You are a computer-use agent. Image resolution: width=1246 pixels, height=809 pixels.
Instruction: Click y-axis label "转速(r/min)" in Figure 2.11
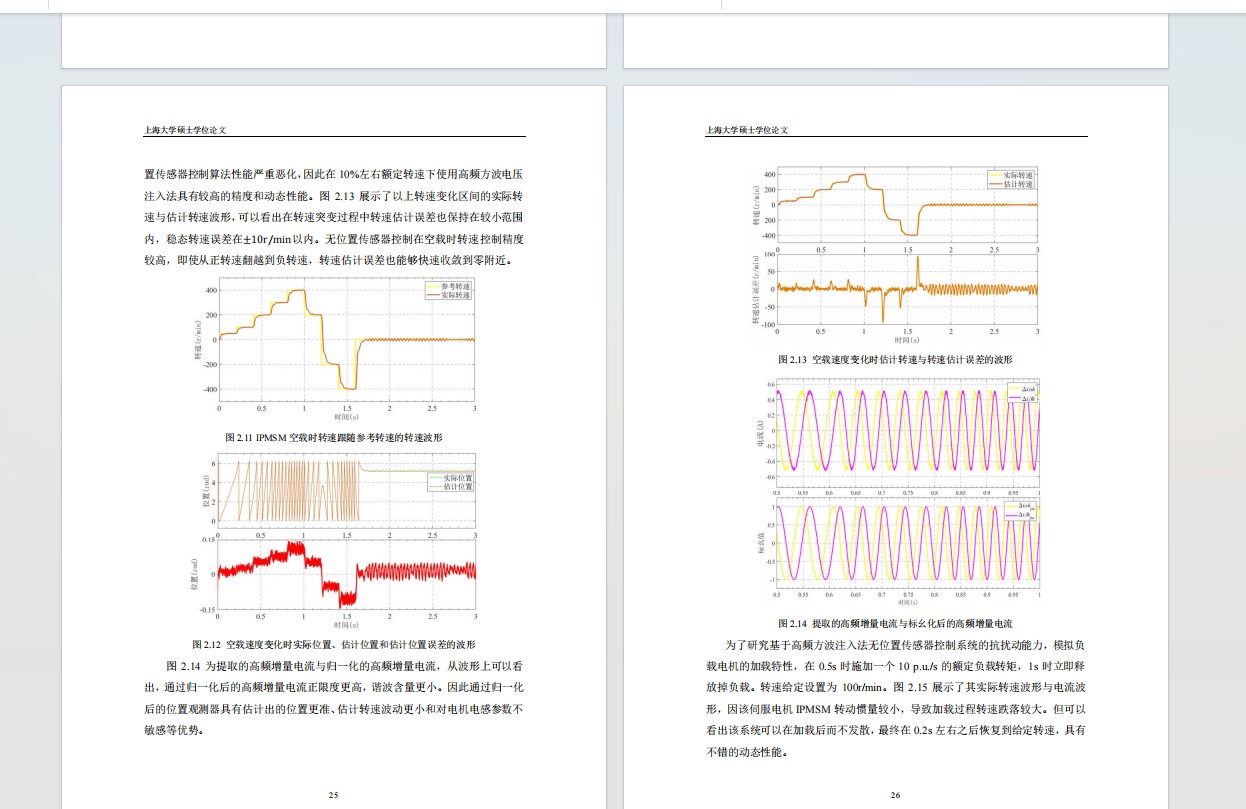(199, 340)
